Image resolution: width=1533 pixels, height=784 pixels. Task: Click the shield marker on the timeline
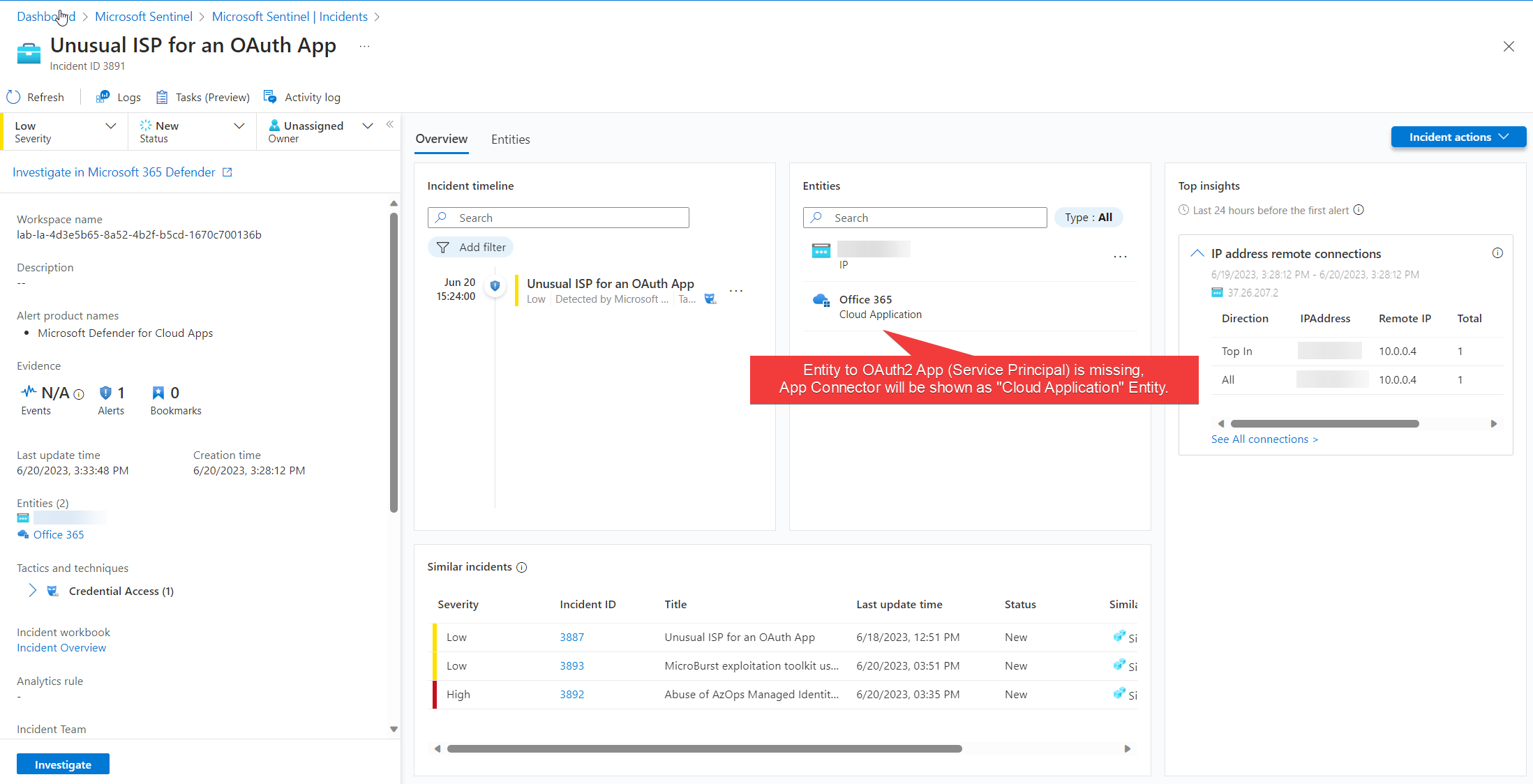[495, 285]
